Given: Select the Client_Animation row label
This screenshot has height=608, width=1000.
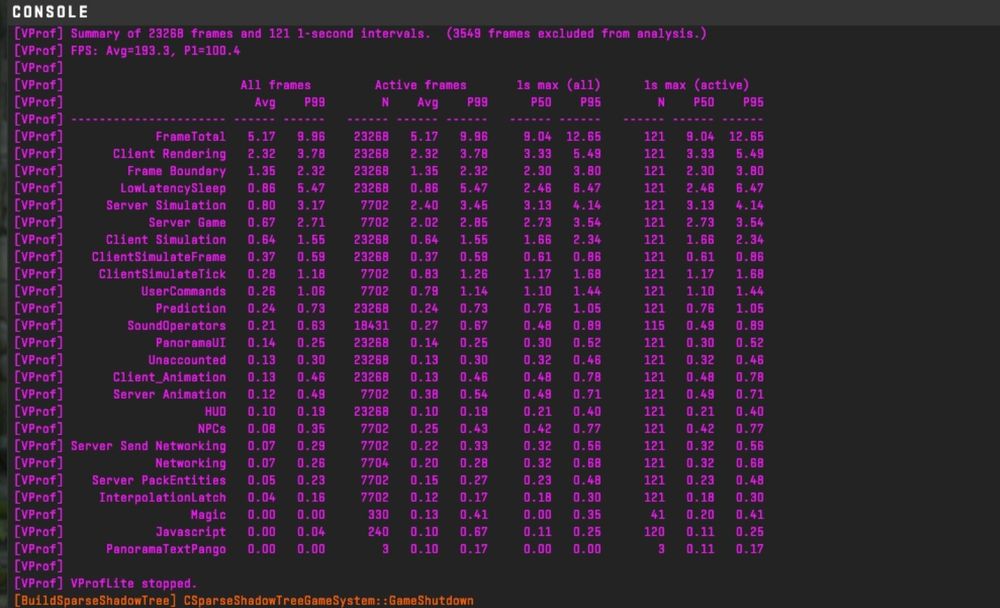Looking at the screenshot, I should [x=169, y=378].
